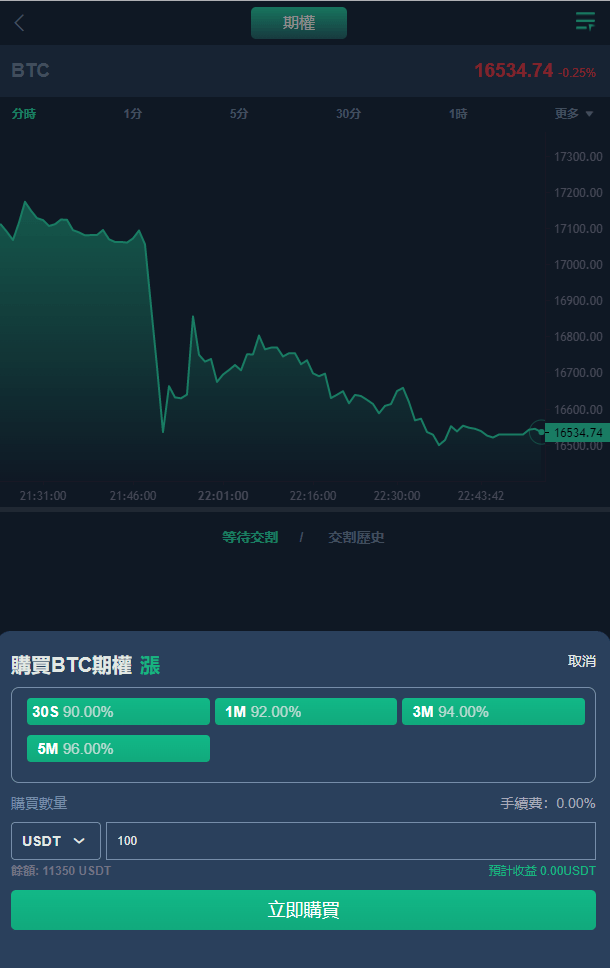This screenshot has width=610, height=968.
Task: Click the 21:31:00 time axis label
Action: (43, 496)
